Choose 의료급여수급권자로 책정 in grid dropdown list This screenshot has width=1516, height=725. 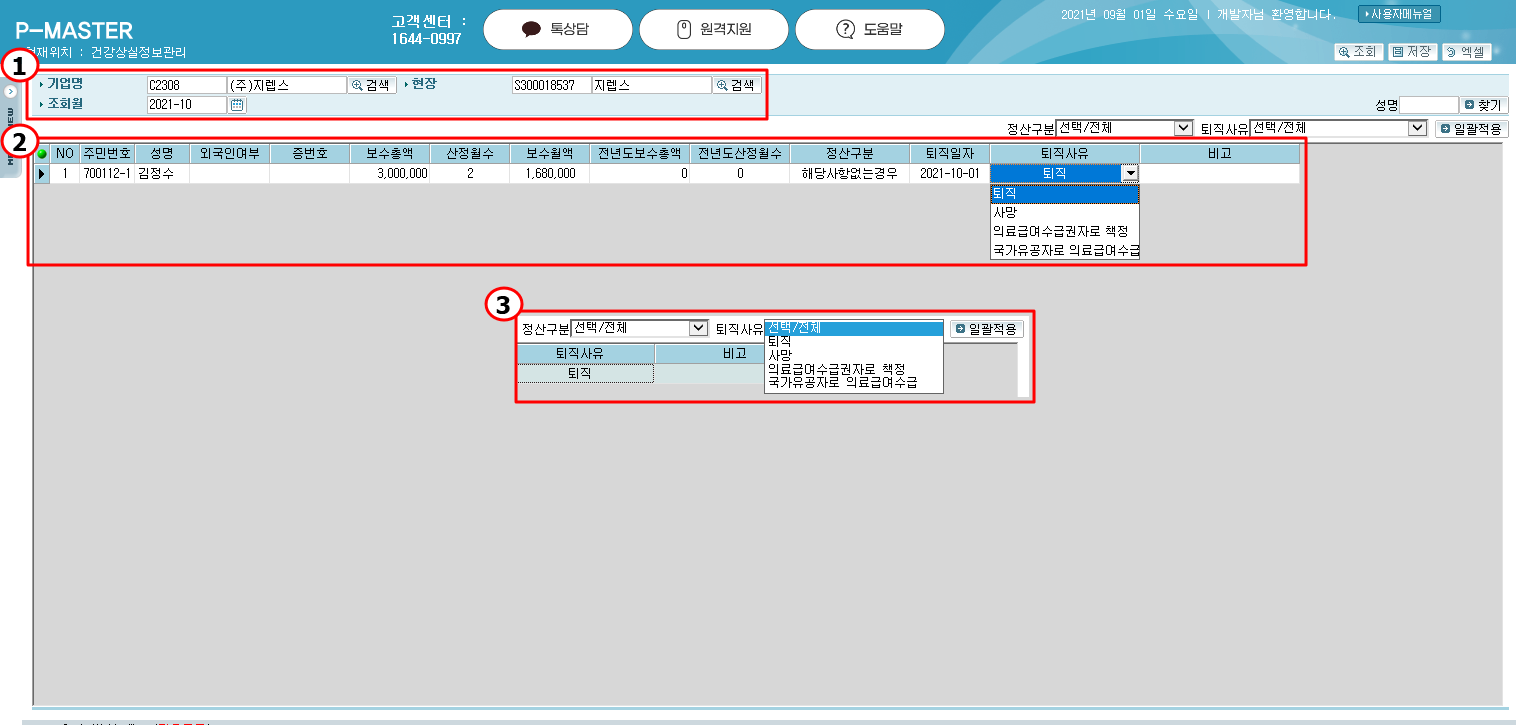[x=1065, y=231]
